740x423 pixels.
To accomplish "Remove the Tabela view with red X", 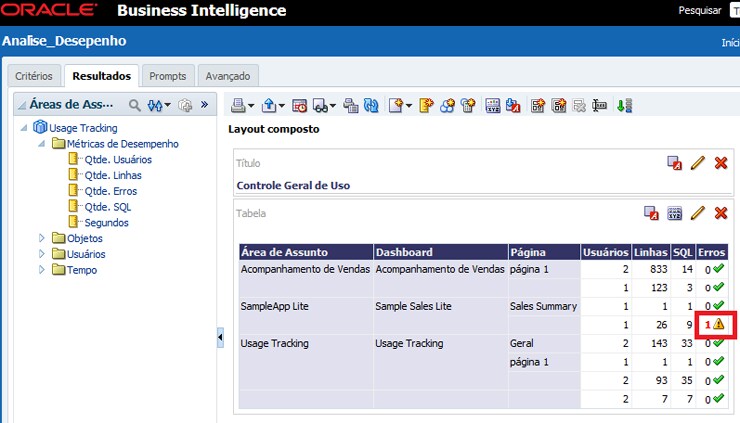I will [721, 213].
